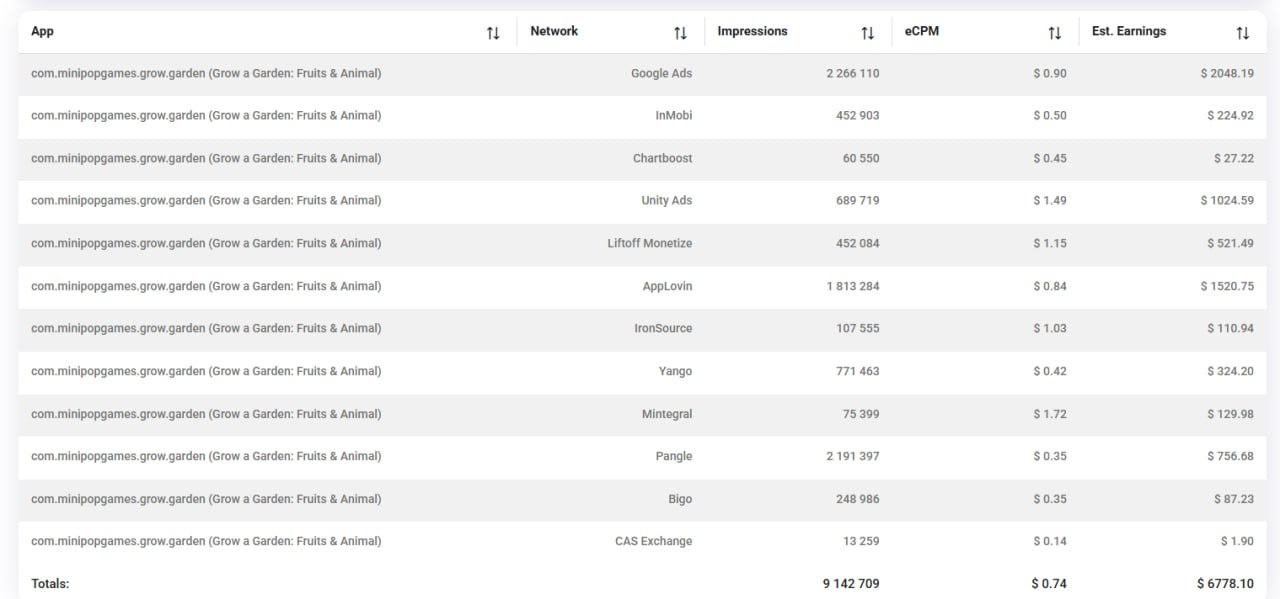The image size is (1280, 599).
Task: Select the AppLovin impressions value 1 813 284
Action: [853, 286]
